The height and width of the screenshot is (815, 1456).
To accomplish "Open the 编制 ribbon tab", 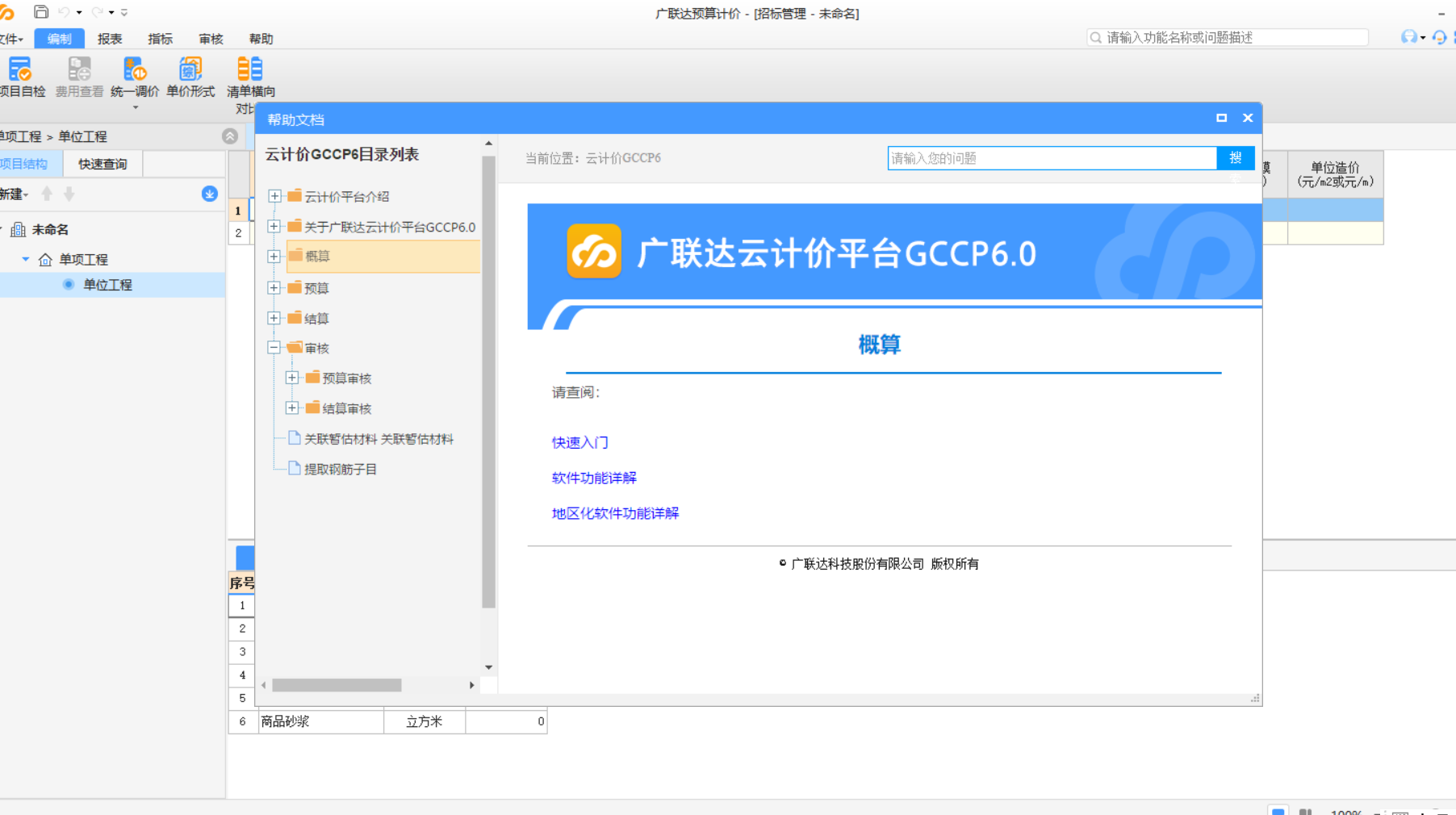I will tap(59, 39).
